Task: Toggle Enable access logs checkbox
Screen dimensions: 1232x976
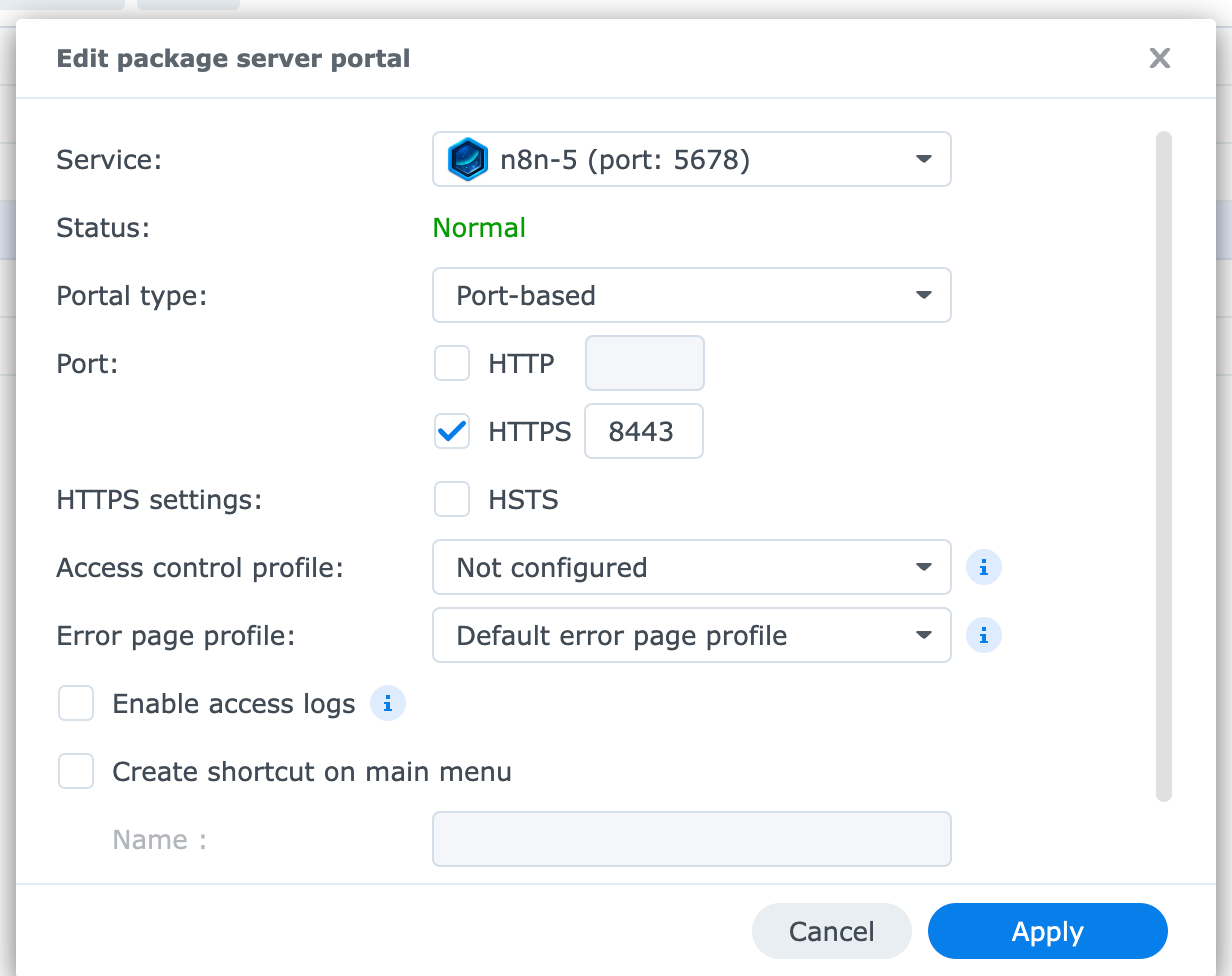Action: (x=76, y=704)
